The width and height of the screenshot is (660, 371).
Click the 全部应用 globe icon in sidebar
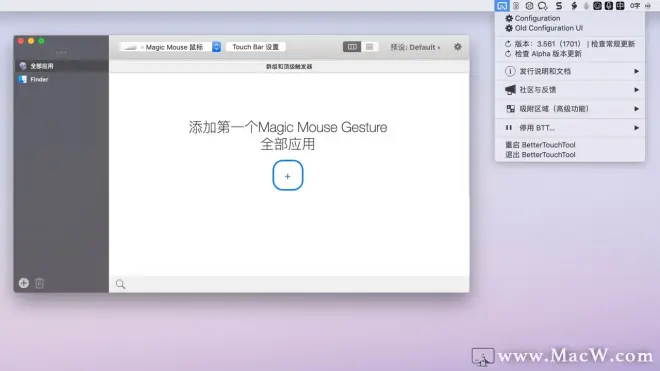click(x=23, y=66)
